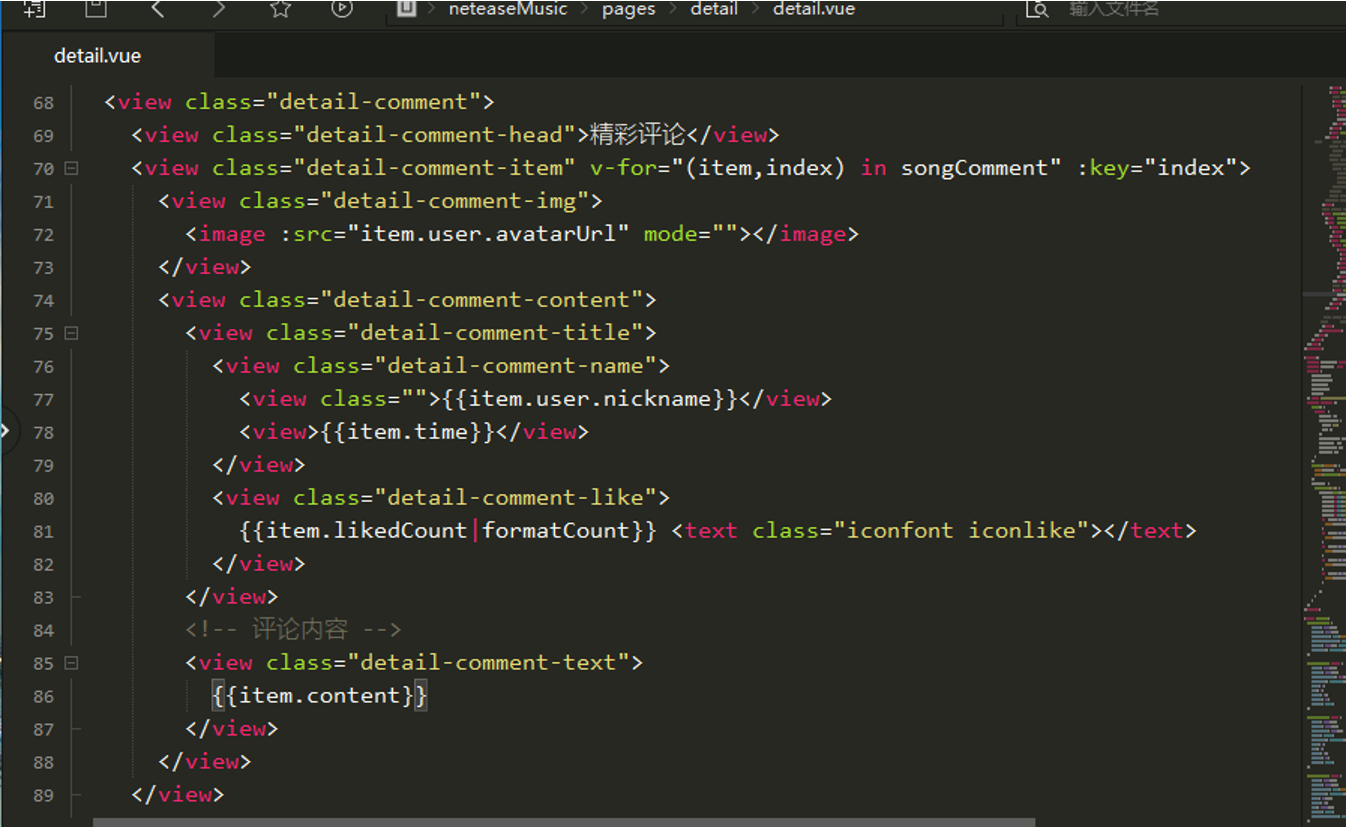The height and width of the screenshot is (827, 1346).
Task: Click the image tag name on line 72
Action: pyautogui.click(x=232, y=233)
